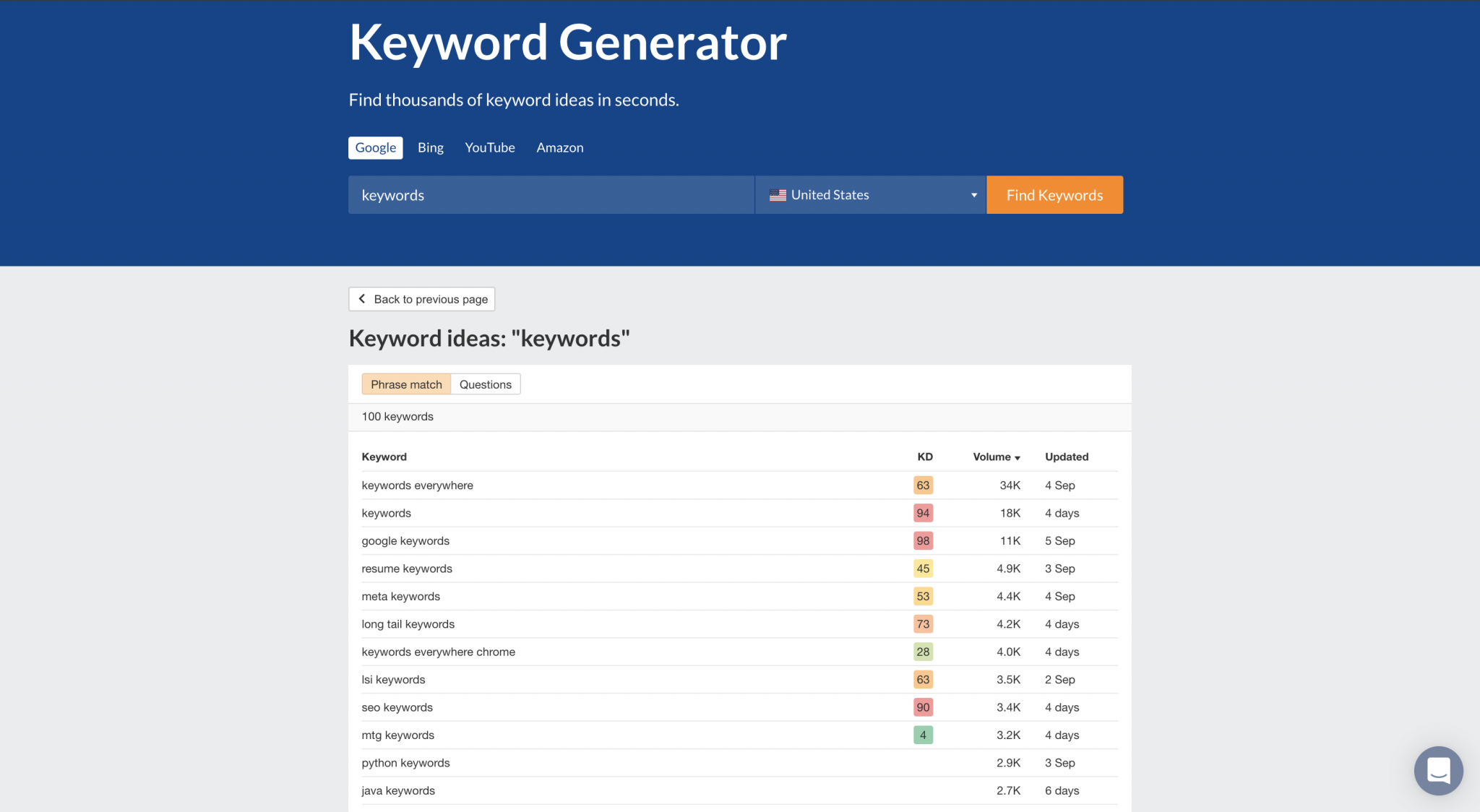Sort by the Keyword column header
Viewport: 1480px width, 812px height.
384,457
